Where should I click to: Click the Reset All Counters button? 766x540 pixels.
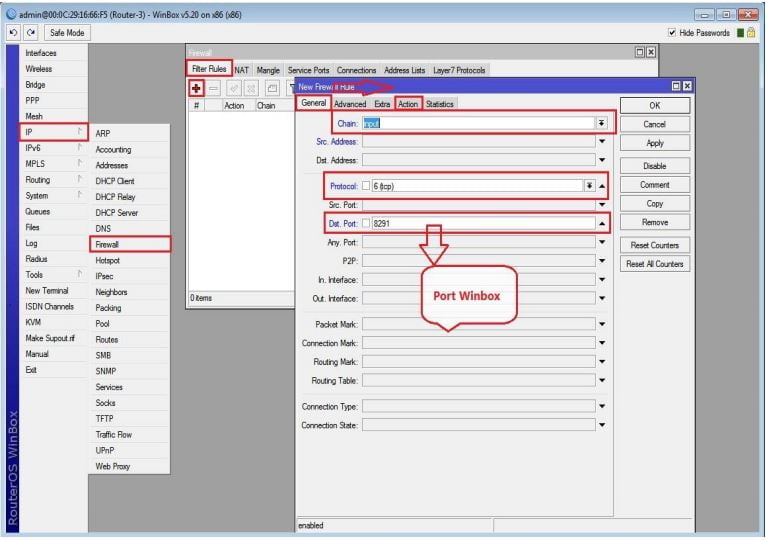click(654, 264)
